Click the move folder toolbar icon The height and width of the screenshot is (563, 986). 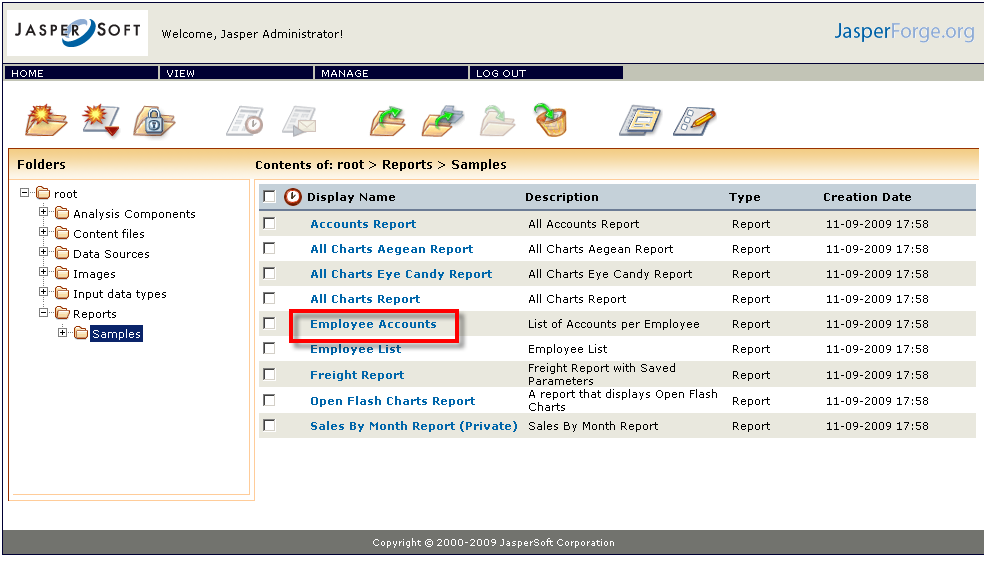(443, 121)
